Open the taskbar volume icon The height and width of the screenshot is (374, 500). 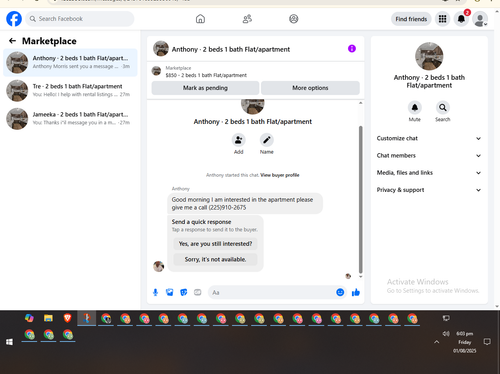(x=446, y=334)
